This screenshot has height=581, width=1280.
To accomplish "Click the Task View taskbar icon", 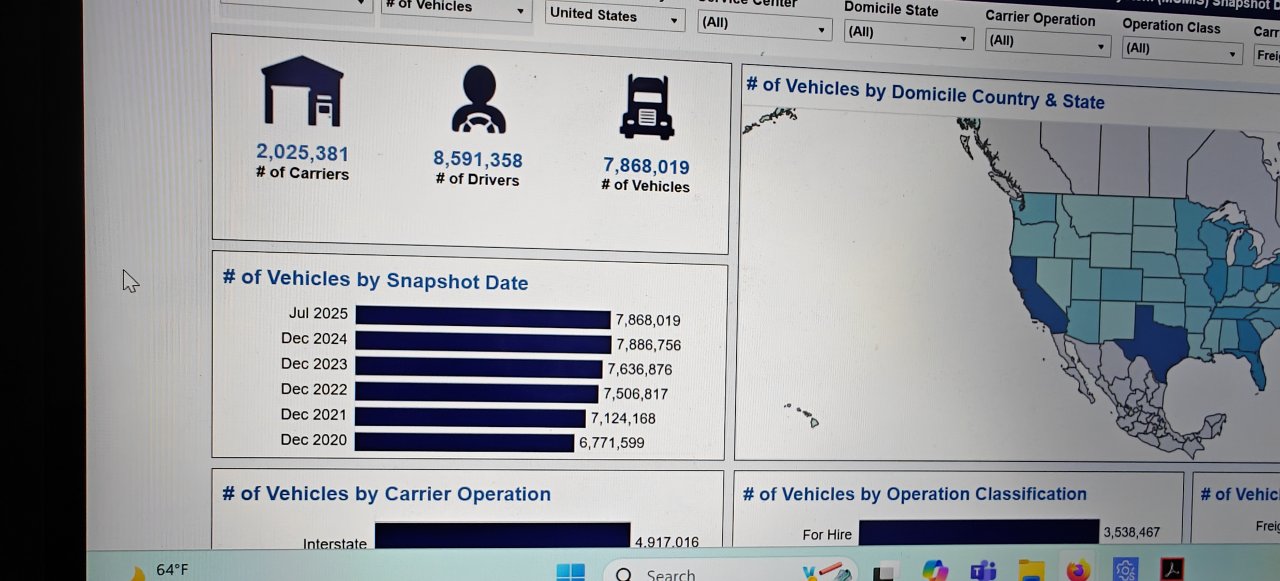I will point(884,572).
